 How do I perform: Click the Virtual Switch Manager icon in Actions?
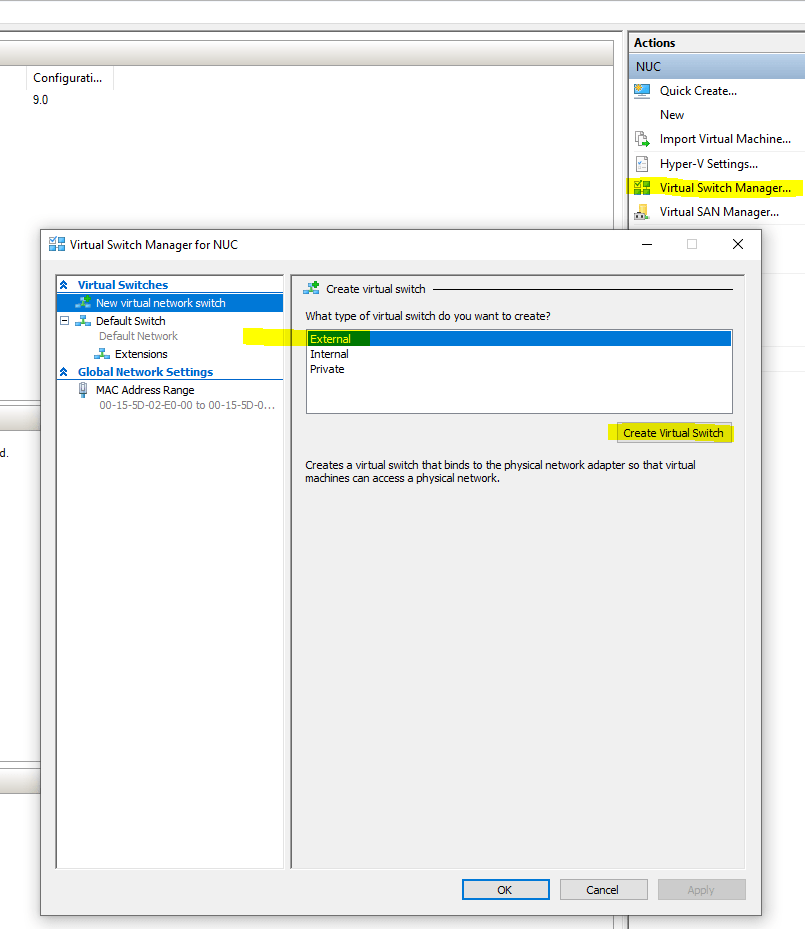click(642, 188)
